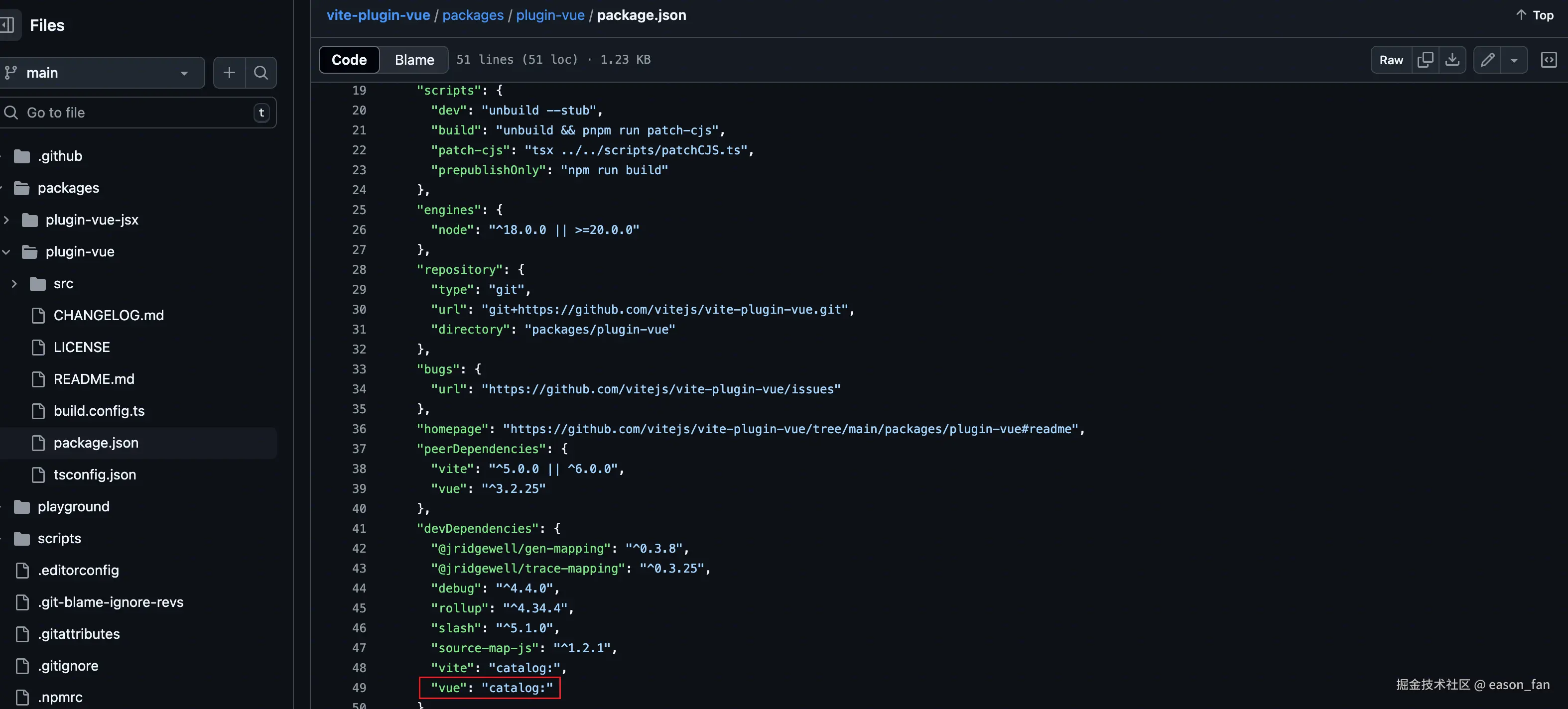The image size is (1568, 709).
Task: Select the Code view tab
Action: pyautogui.click(x=349, y=60)
